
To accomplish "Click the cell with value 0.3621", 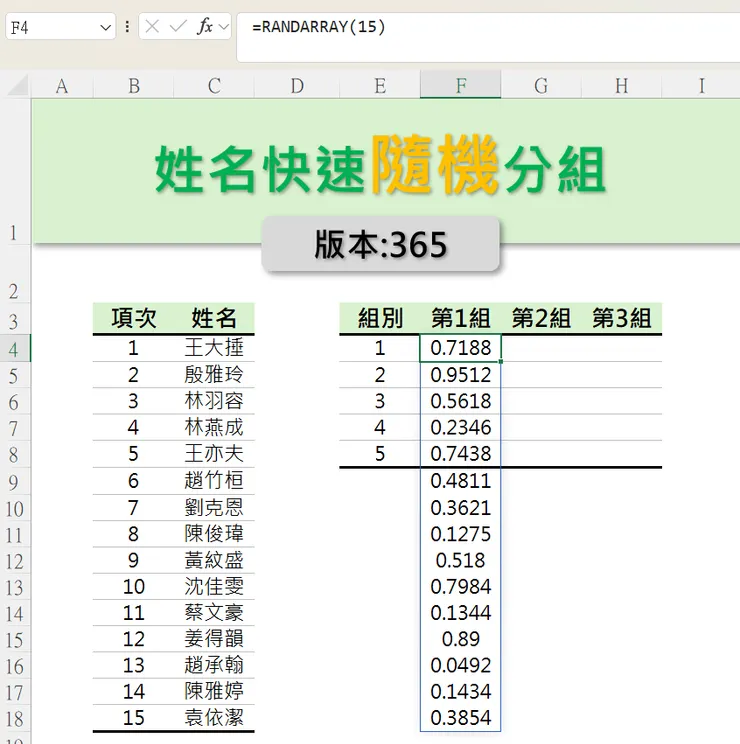I will [461, 508].
